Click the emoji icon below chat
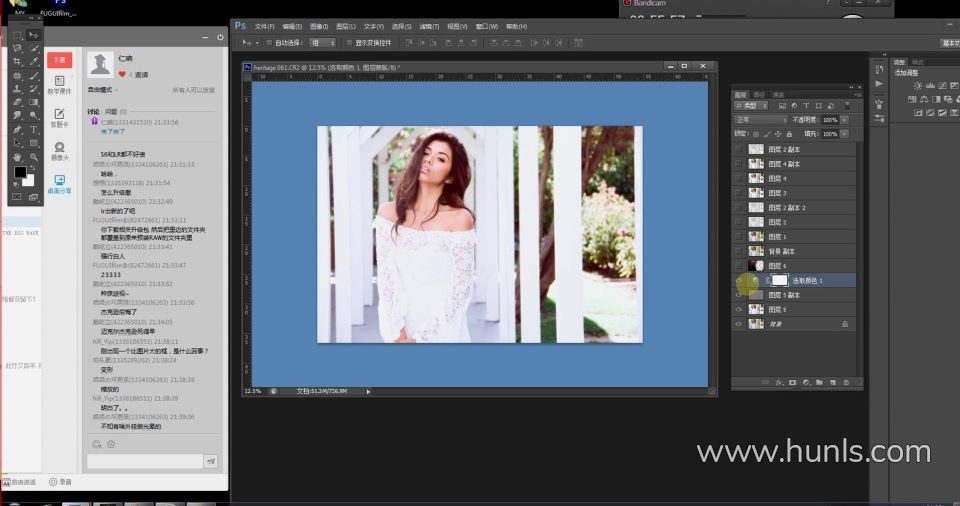The image size is (960, 506). click(x=96, y=444)
